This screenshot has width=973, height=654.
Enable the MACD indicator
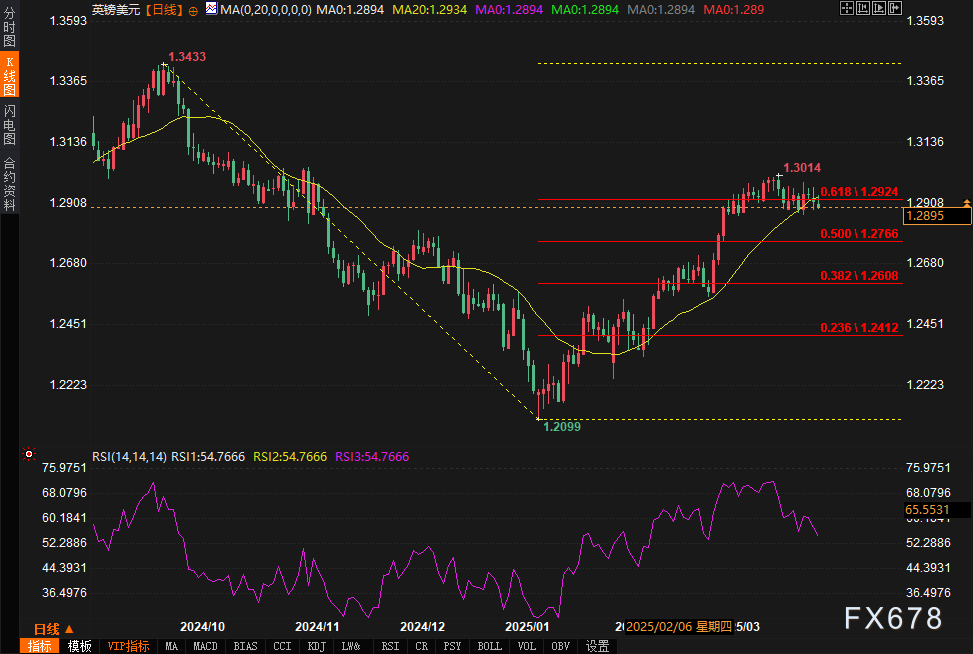pyautogui.click(x=205, y=646)
